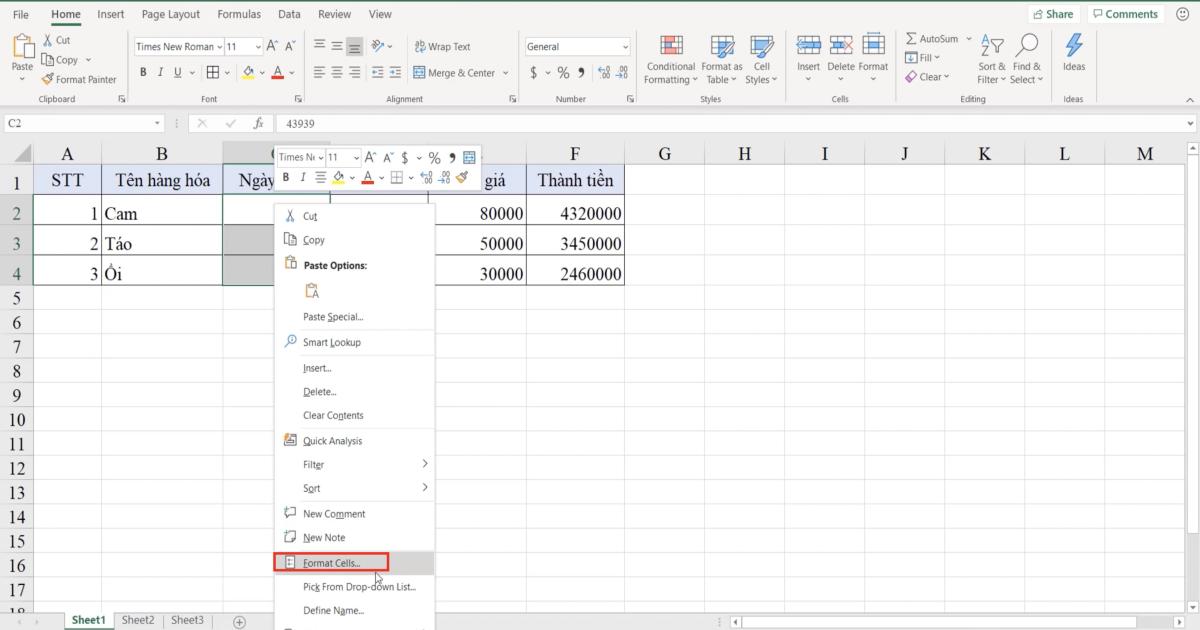Image resolution: width=1200 pixels, height=630 pixels.
Task: Switch to Sheet2
Action: point(137,620)
